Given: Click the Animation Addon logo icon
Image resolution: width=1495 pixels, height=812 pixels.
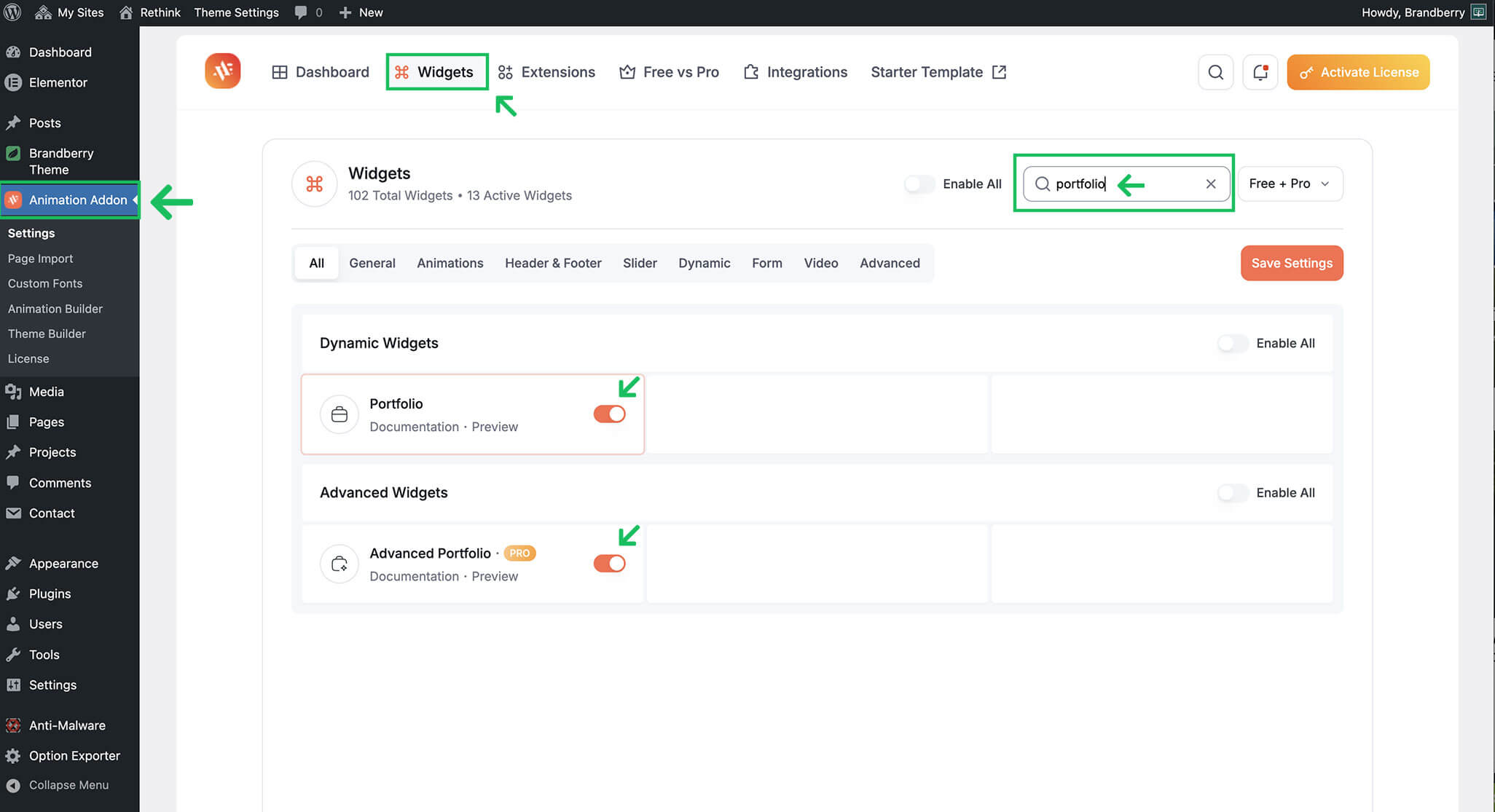Looking at the screenshot, I should point(222,71).
